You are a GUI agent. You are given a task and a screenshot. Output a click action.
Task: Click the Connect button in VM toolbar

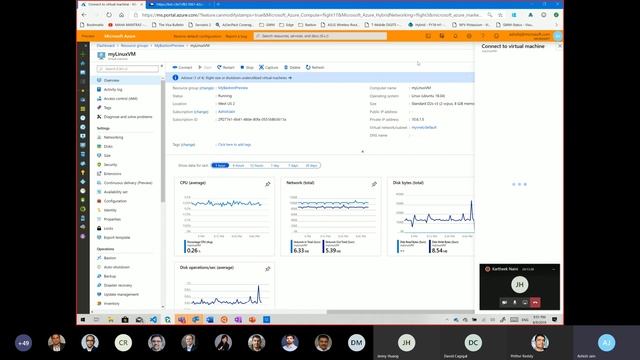(x=182, y=67)
